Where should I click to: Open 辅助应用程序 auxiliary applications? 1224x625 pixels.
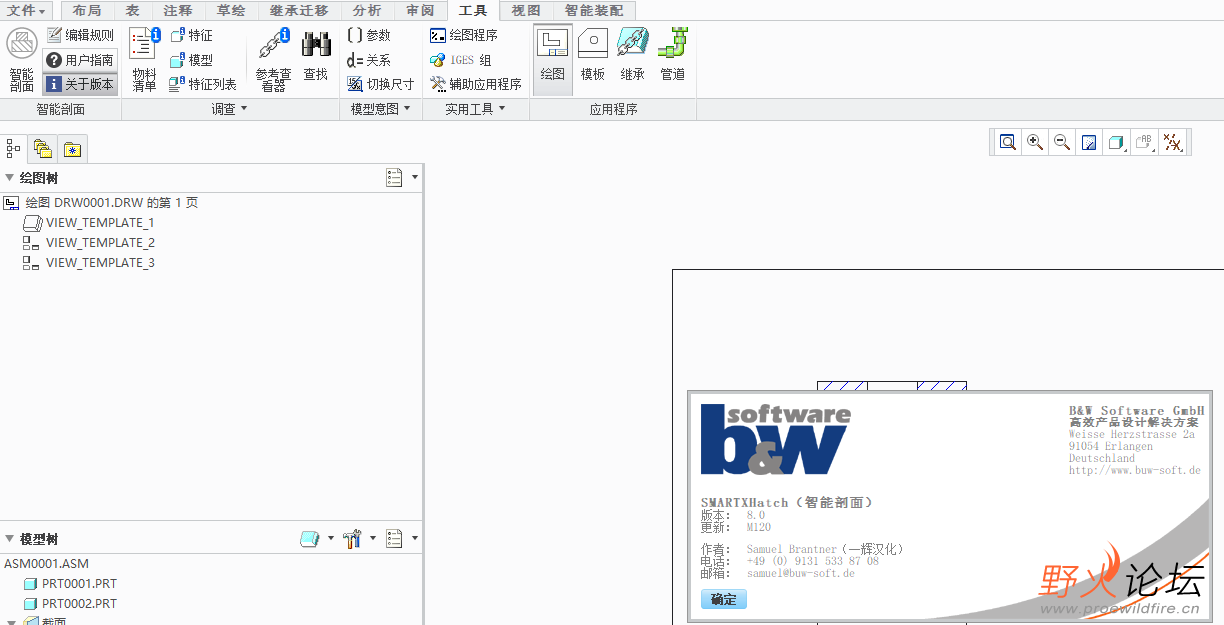(x=476, y=85)
